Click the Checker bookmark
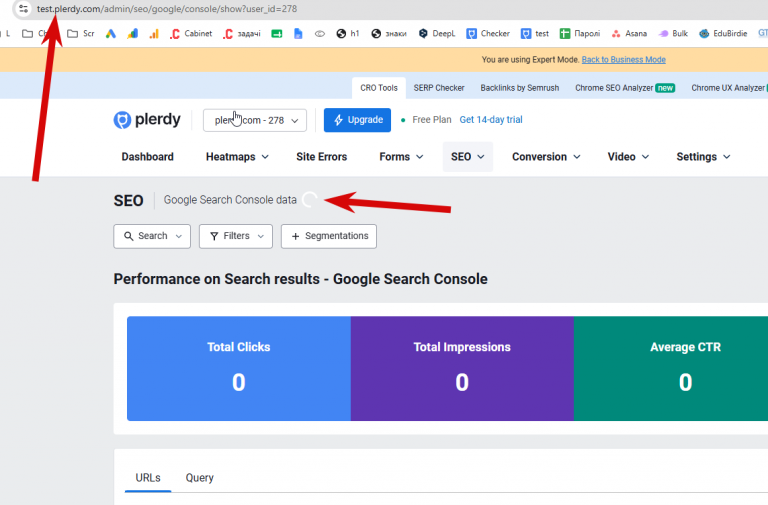 pos(488,33)
